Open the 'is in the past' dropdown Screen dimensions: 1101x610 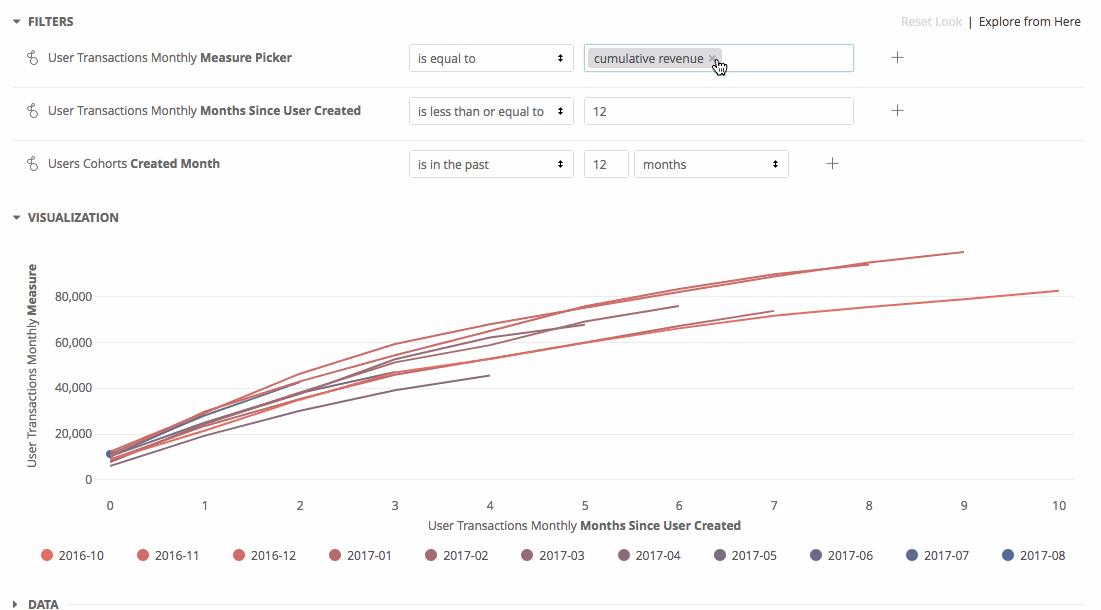tap(491, 164)
